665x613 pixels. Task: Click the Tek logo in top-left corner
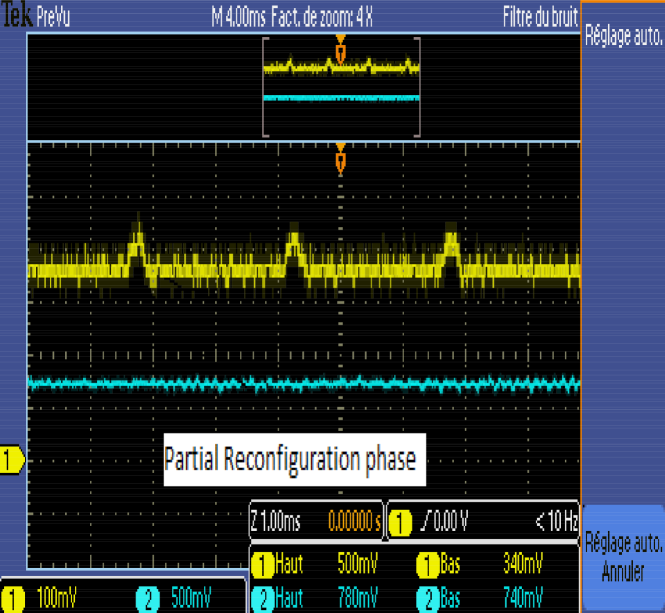coord(16,17)
